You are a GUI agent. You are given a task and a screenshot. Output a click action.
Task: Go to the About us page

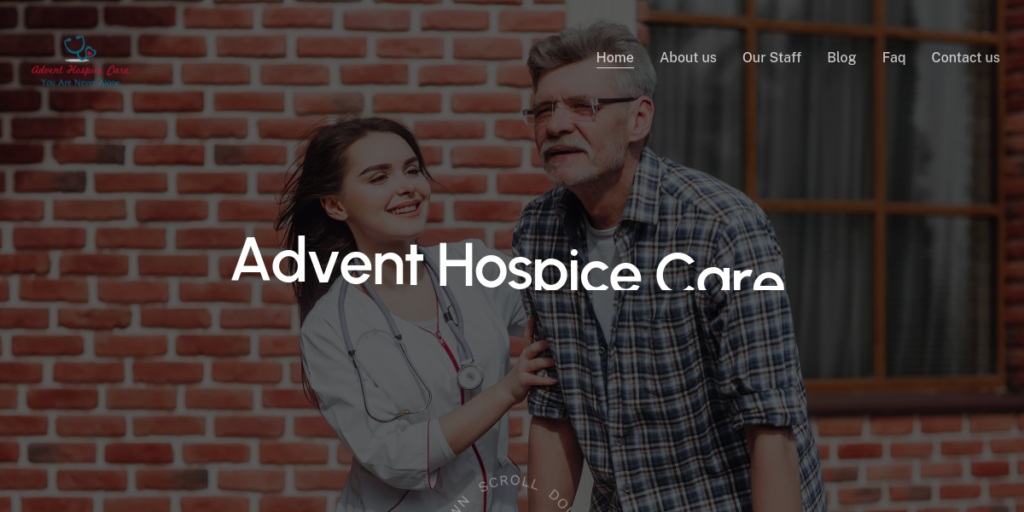tap(688, 57)
